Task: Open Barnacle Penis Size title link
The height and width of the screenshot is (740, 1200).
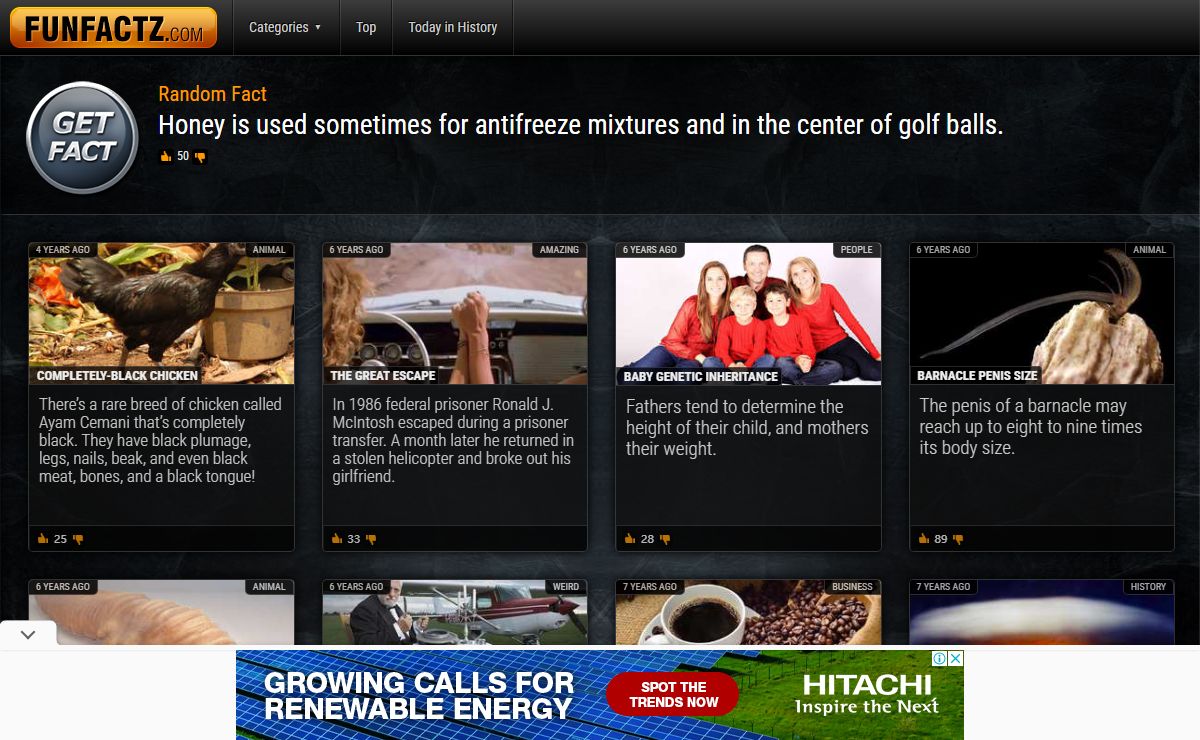Action: click(978, 376)
